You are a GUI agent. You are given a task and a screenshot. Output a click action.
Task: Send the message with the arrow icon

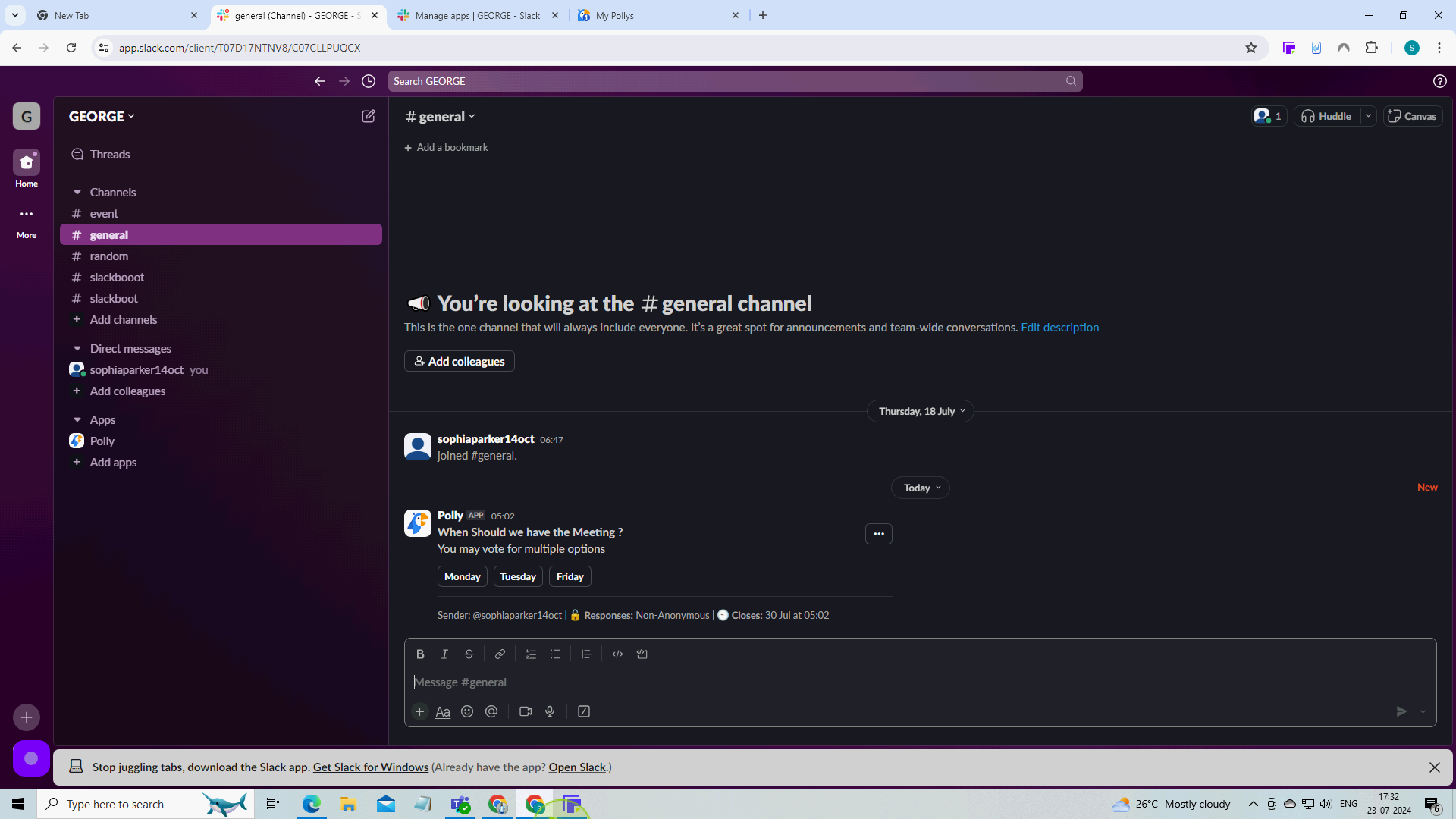[x=1401, y=711]
